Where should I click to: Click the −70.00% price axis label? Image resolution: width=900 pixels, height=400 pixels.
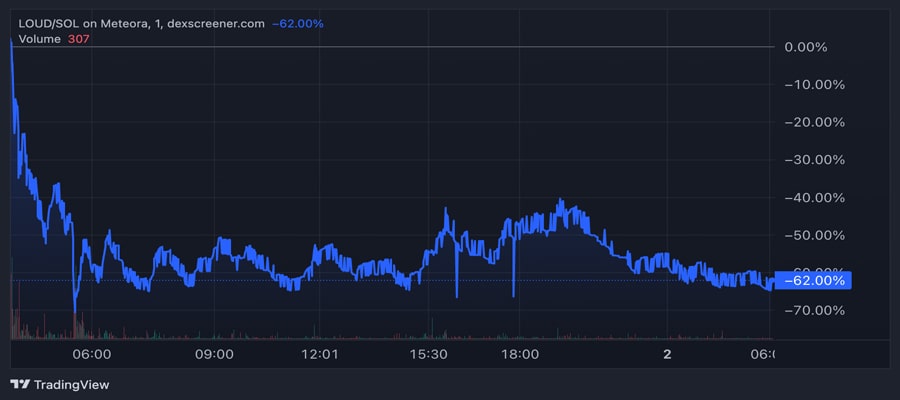(x=814, y=310)
